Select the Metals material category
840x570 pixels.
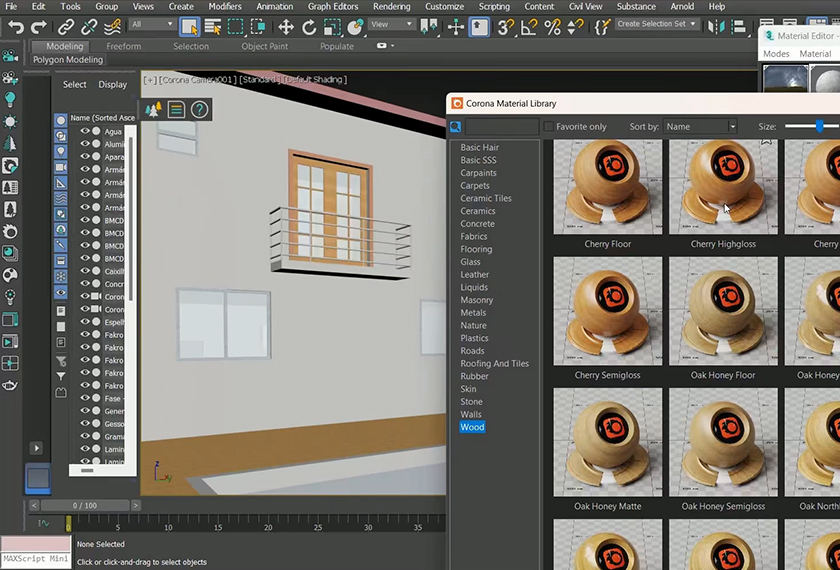tap(473, 313)
